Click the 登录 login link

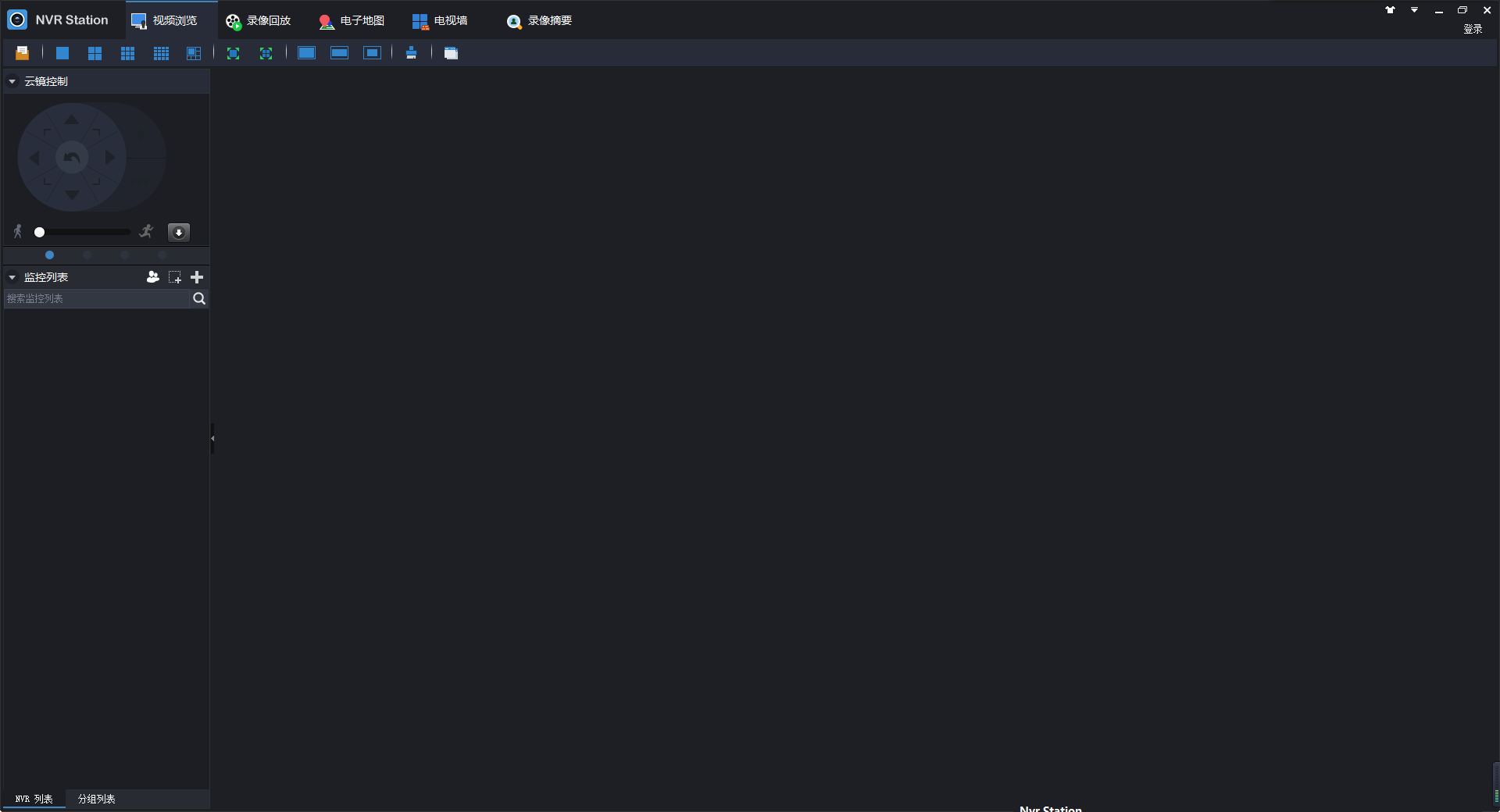pos(1473,29)
